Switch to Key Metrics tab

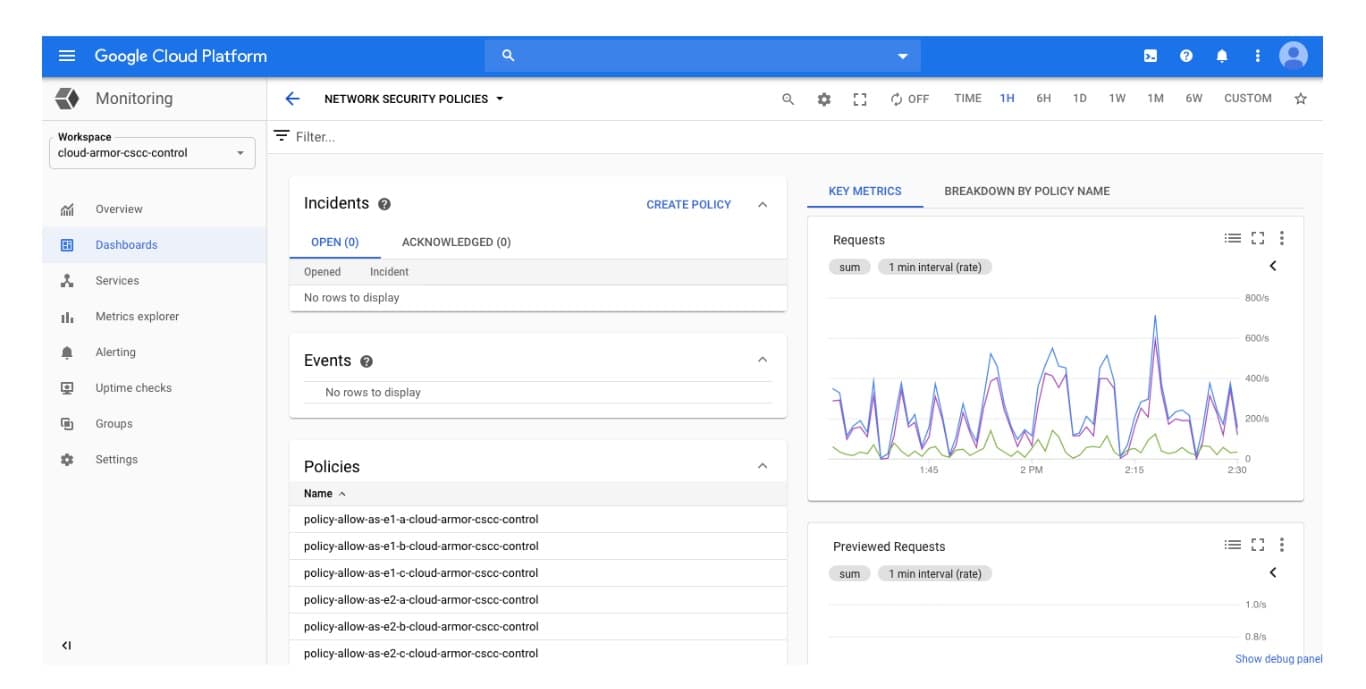pos(865,191)
